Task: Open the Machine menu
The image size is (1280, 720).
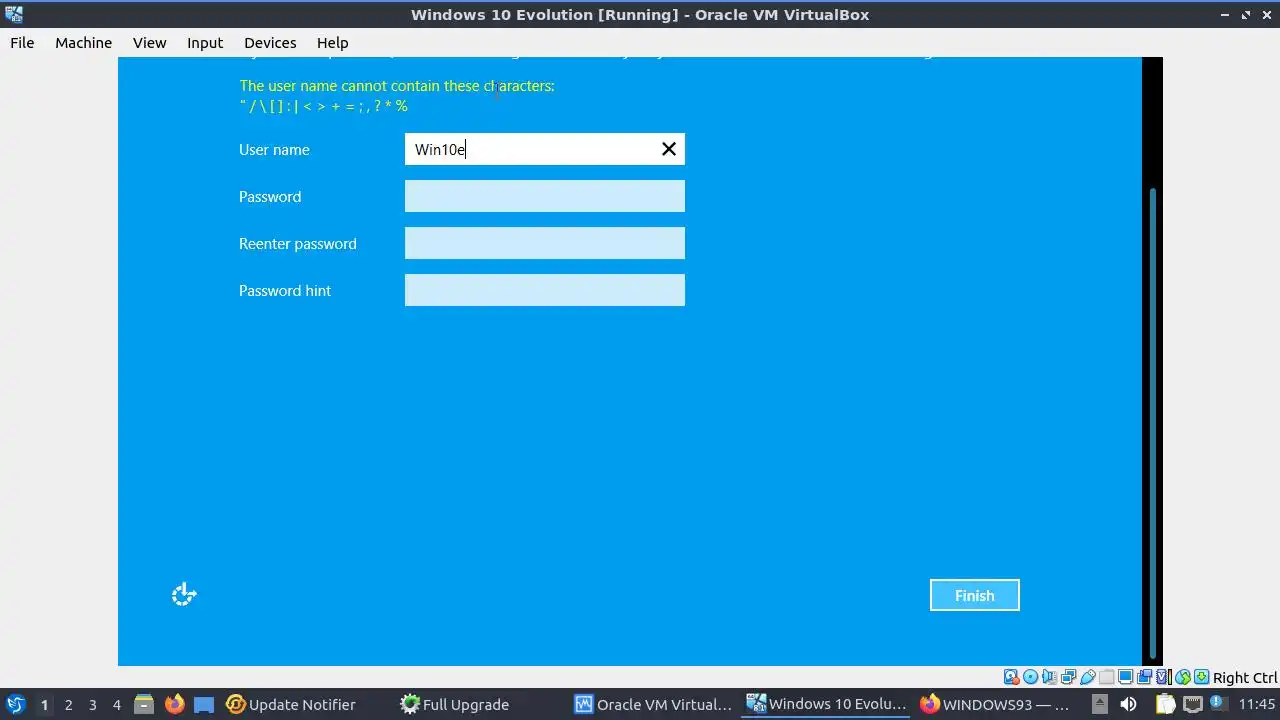Action: [x=83, y=42]
